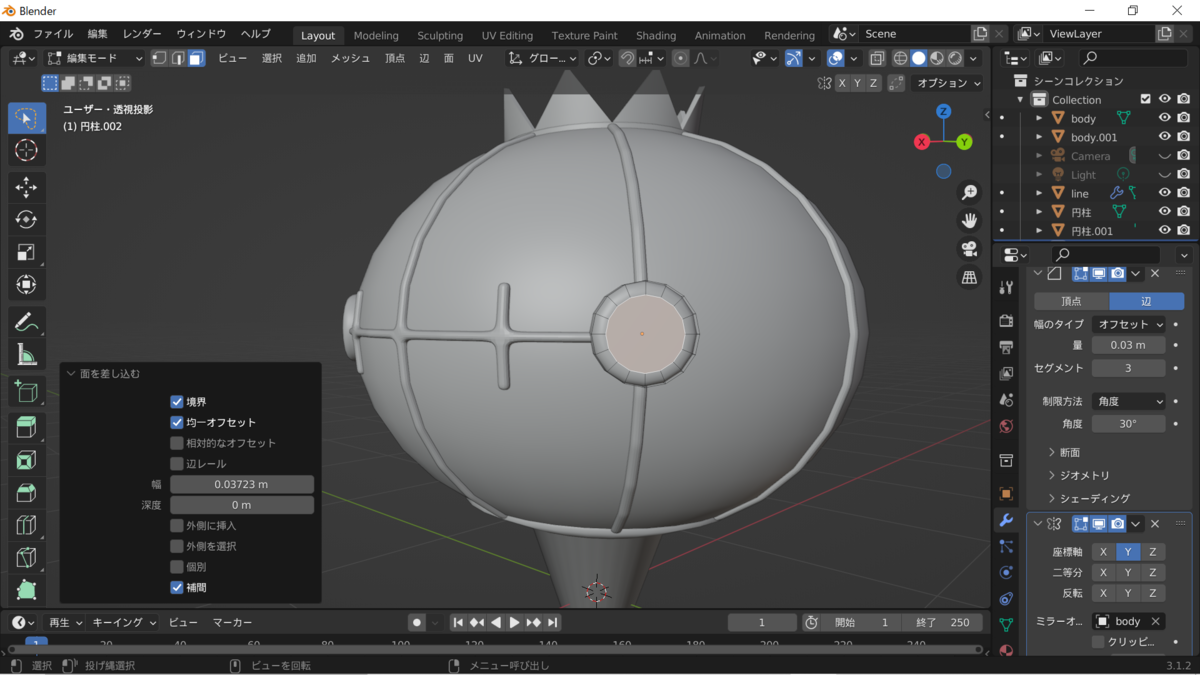Viewport: 1200px width, 675px height.
Task: Uncheck the 均一オフセット checkbox
Action: [x=177, y=422]
